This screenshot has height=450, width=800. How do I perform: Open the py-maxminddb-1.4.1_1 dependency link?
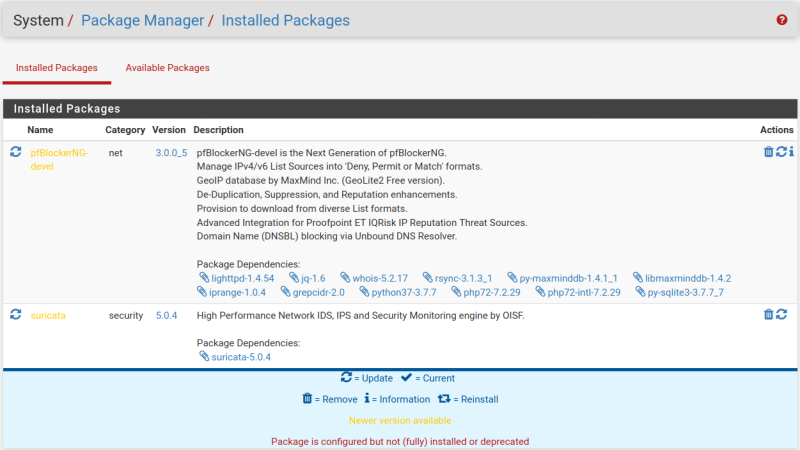[x=568, y=278]
